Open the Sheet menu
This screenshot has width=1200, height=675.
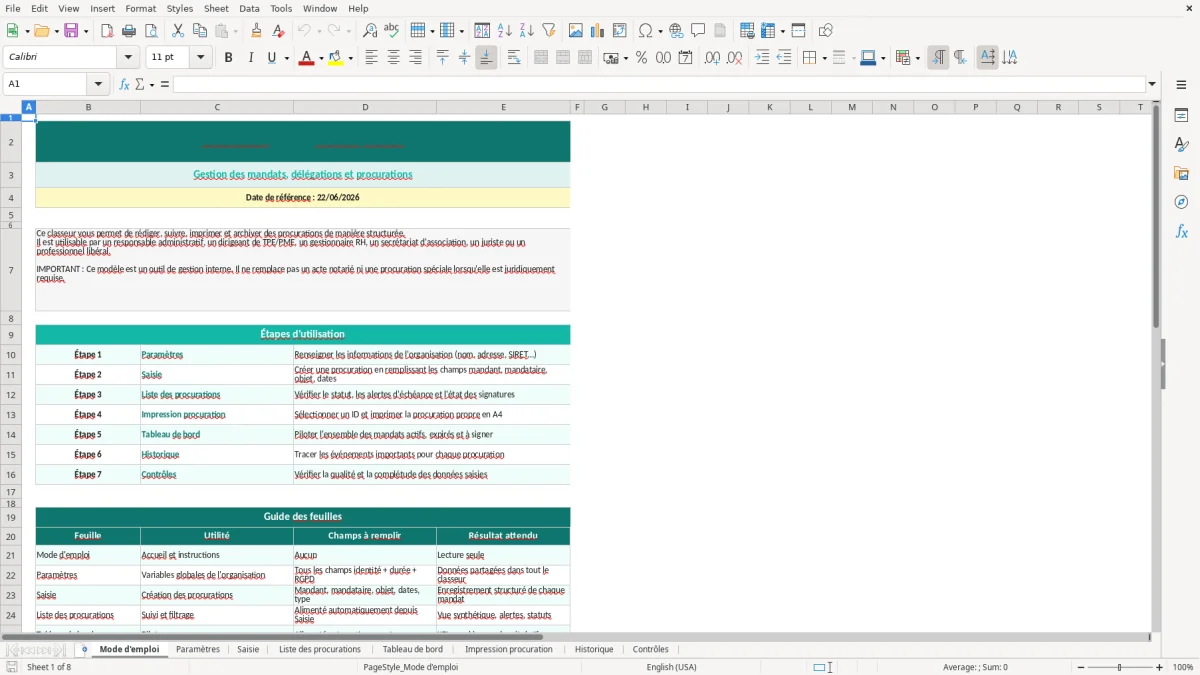coord(216,8)
